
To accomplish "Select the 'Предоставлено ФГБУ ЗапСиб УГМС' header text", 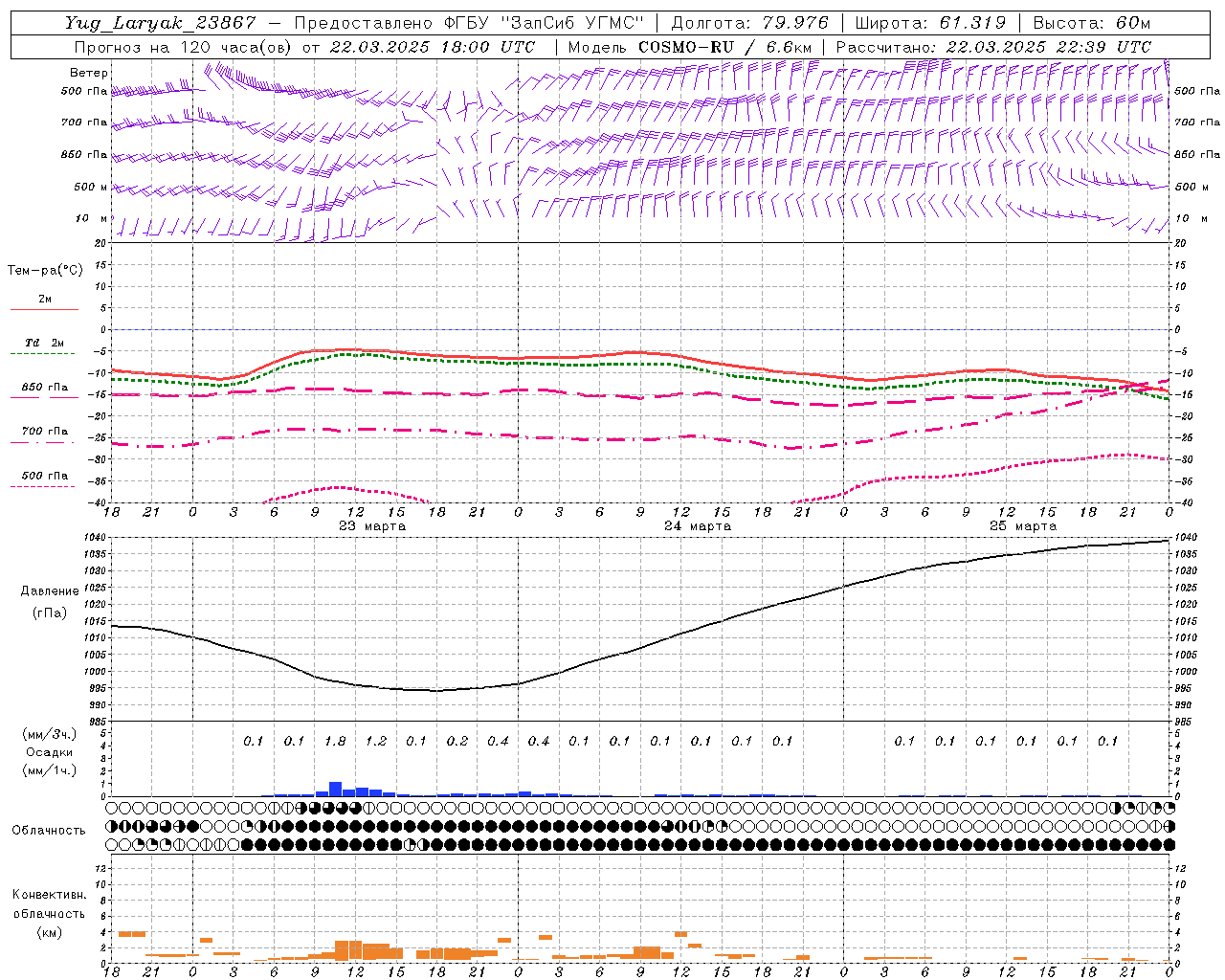I will tap(468, 23).
